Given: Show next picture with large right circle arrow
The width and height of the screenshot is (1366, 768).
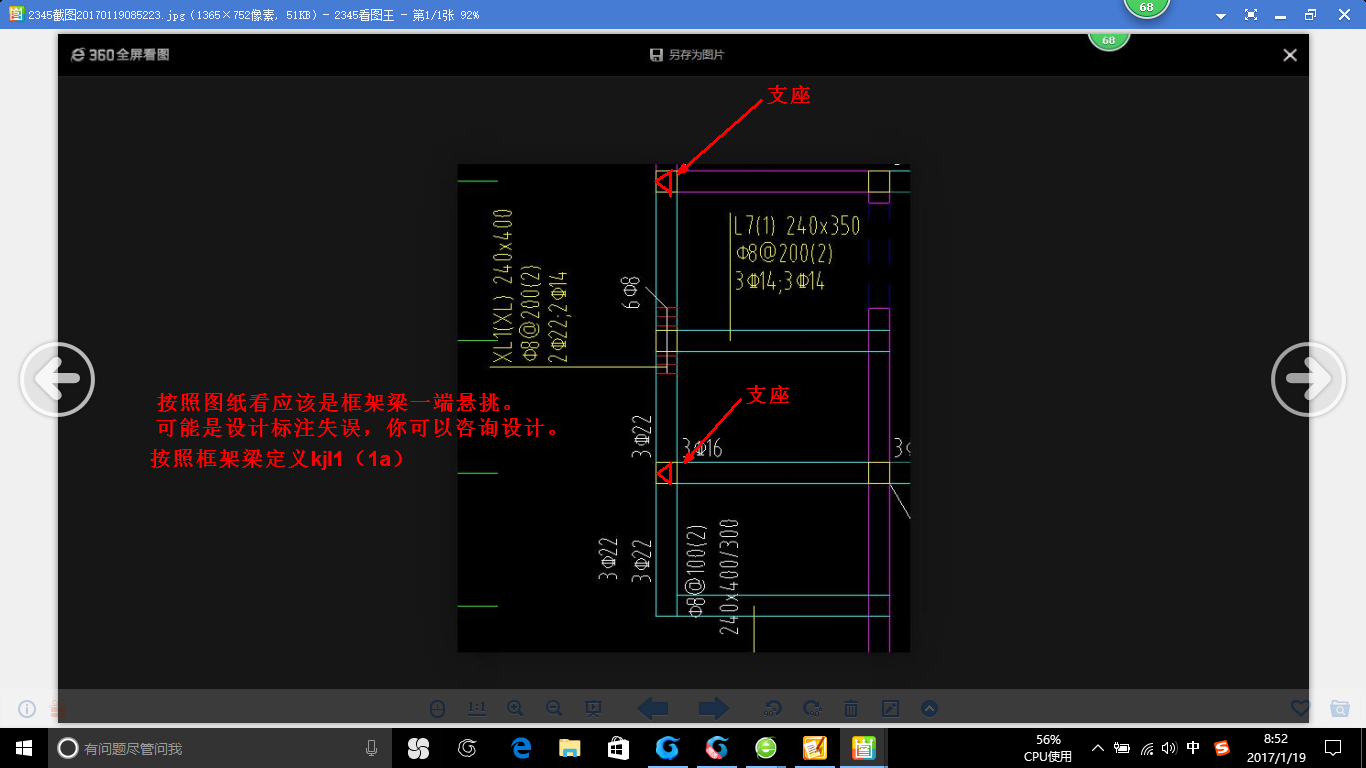Looking at the screenshot, I should click(x=1308, y=380).
